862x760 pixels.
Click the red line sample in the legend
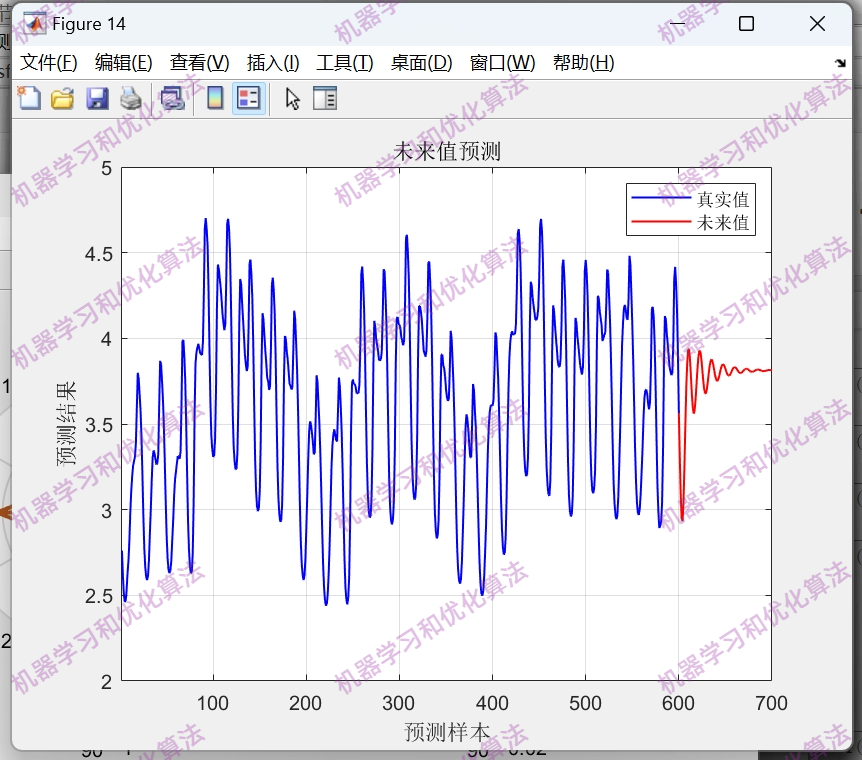[x=661, y=222]
